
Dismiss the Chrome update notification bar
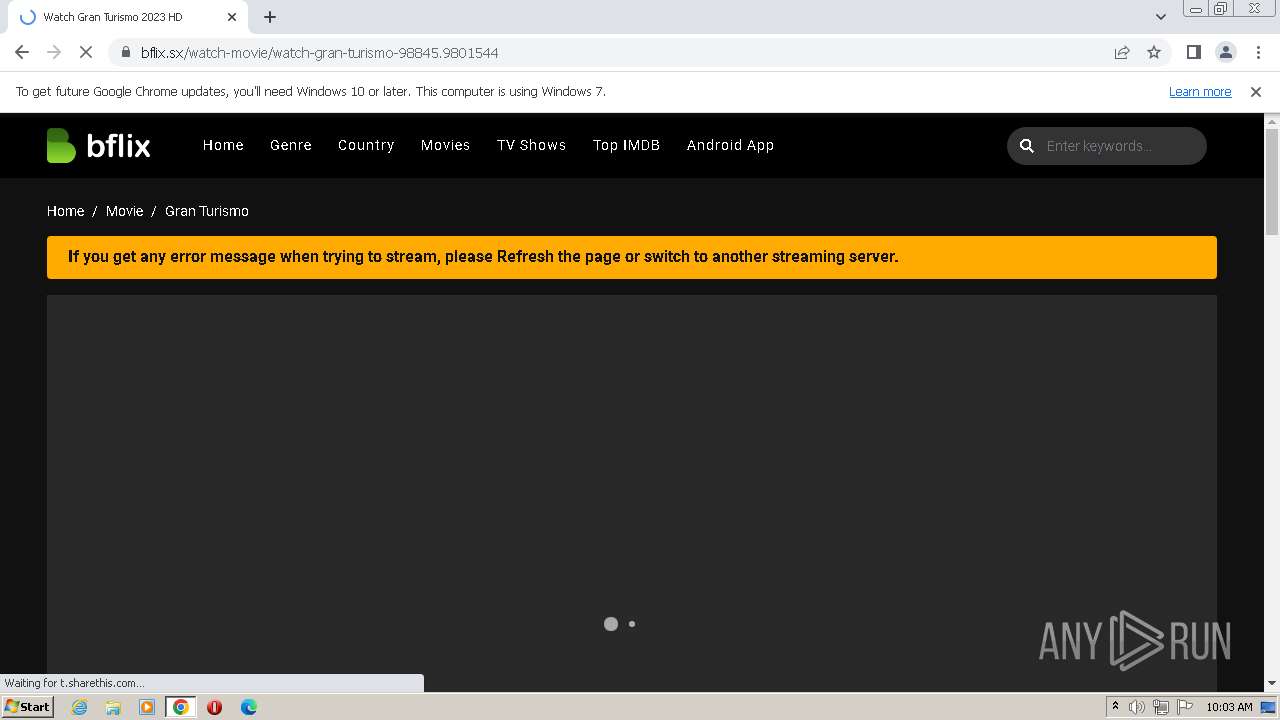pyautogui.click(x=1256, y=92)
